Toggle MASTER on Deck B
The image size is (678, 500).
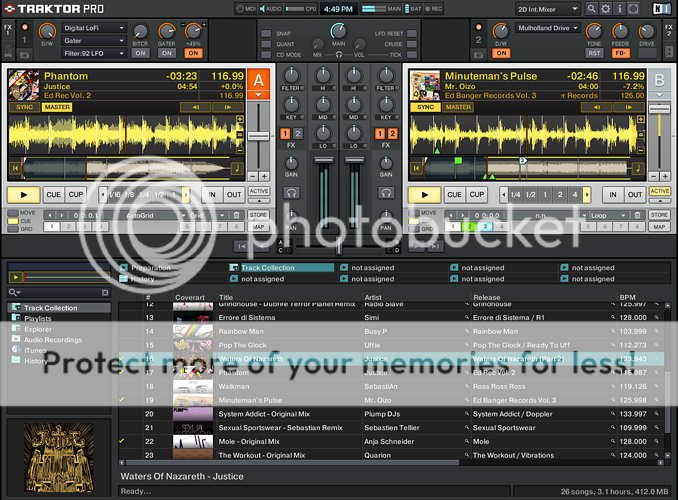[x=458, y=107]
